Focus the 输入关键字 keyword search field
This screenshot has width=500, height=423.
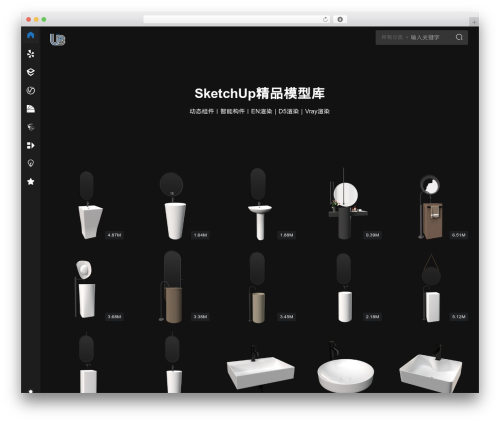click(x=425, y=37)
